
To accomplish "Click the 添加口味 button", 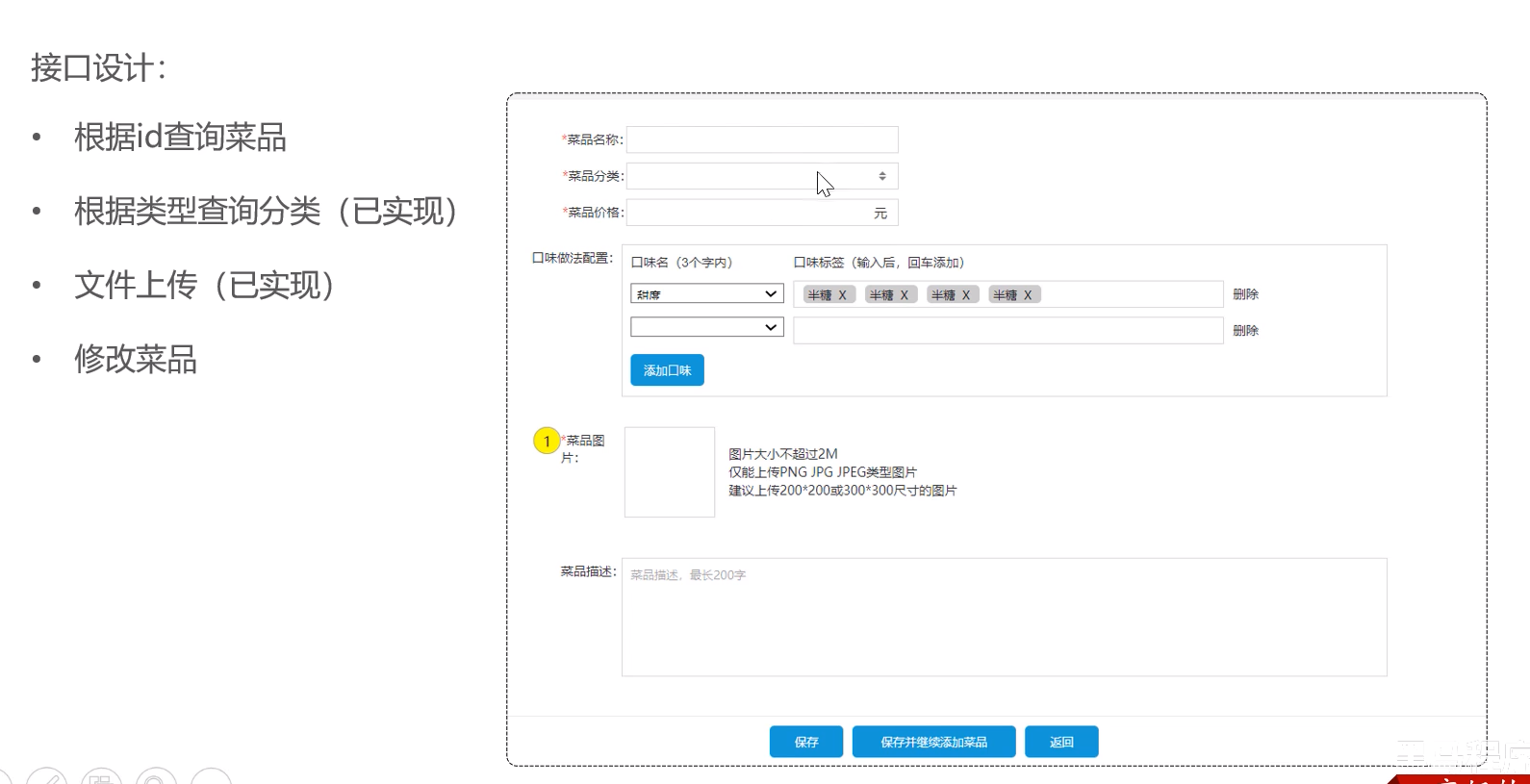I will click(x=667, y=370).
